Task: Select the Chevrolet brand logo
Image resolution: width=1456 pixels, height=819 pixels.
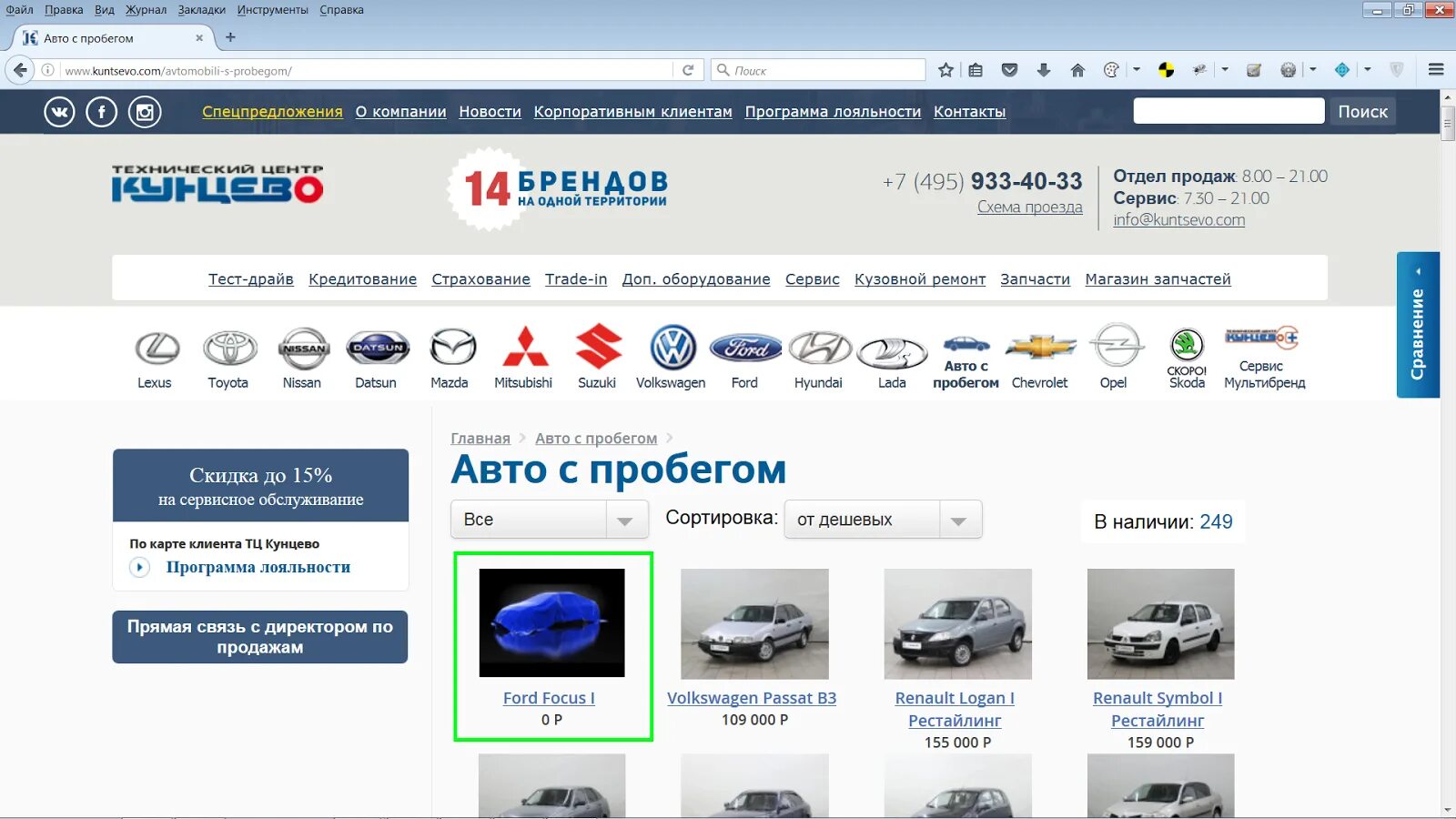Action: click(x=1040, y=348)
